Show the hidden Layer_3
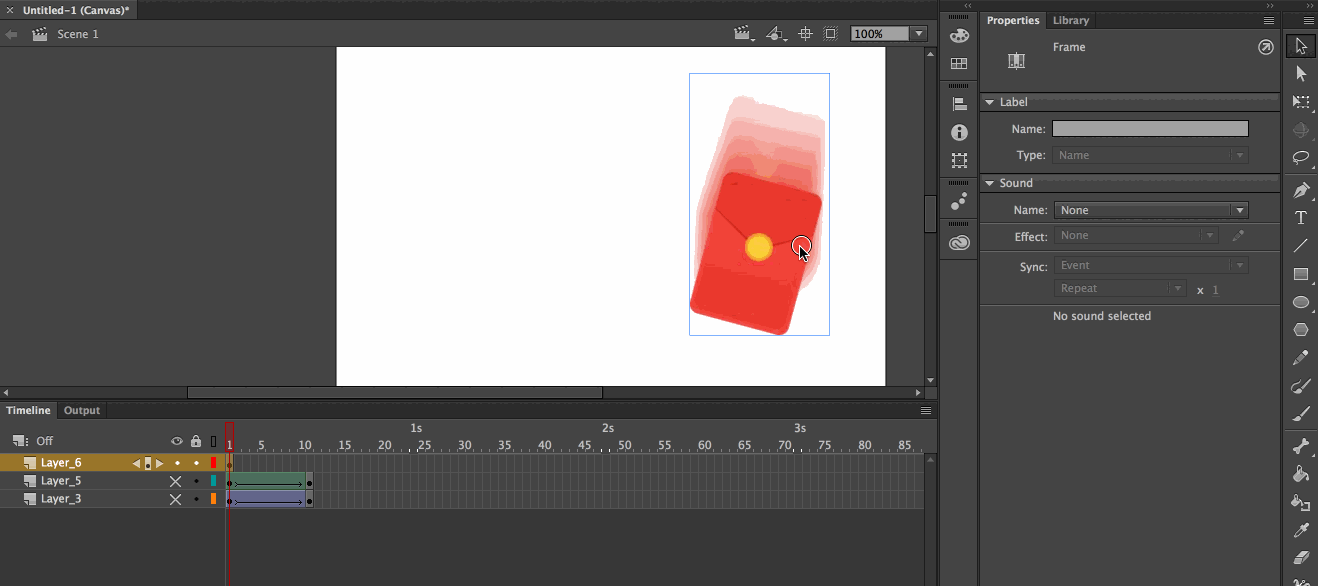This screenshot has width=1318, height=586. (x=176, y=499)
